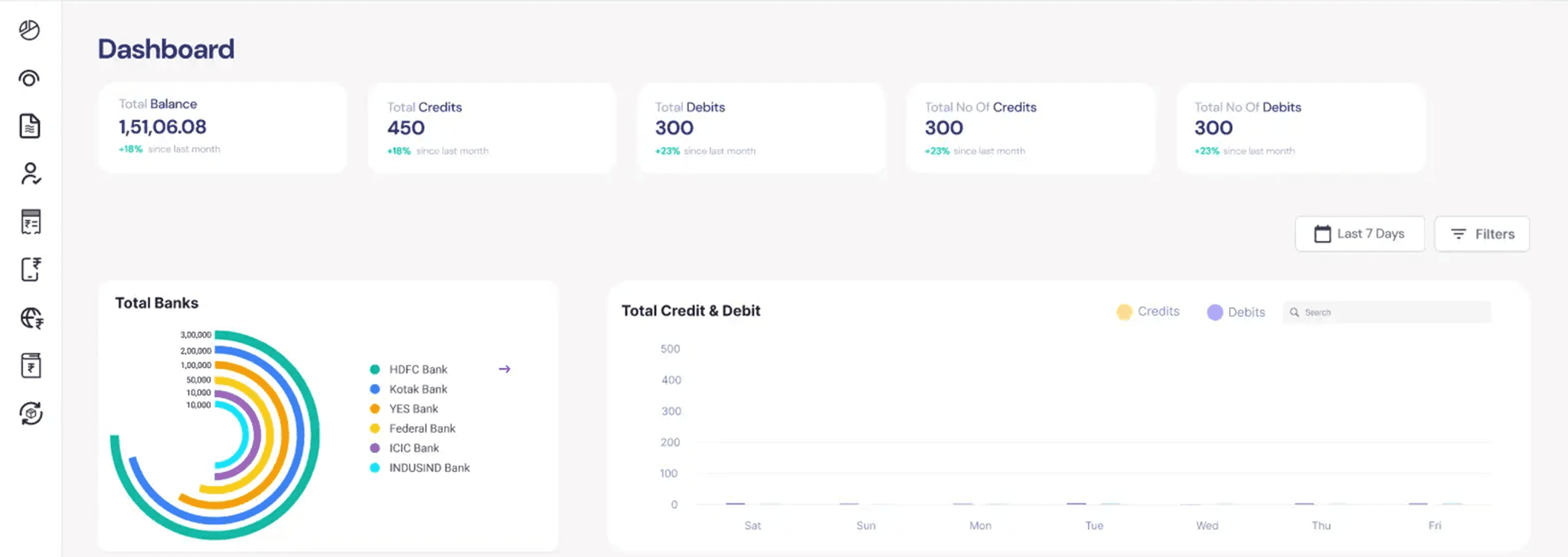
Task: Open the globe rupee sidebar icon
Action: [x=31, y=318]
